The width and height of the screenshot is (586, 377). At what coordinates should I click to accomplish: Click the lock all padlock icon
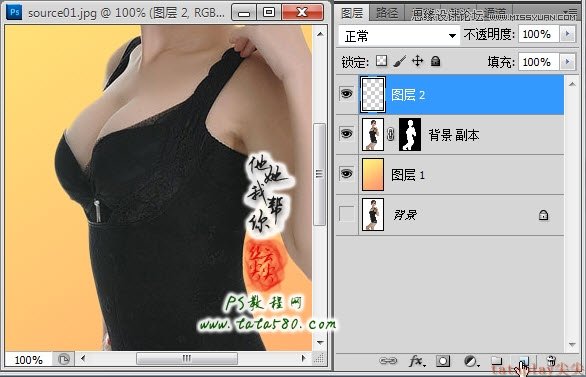tap(435, 61)
